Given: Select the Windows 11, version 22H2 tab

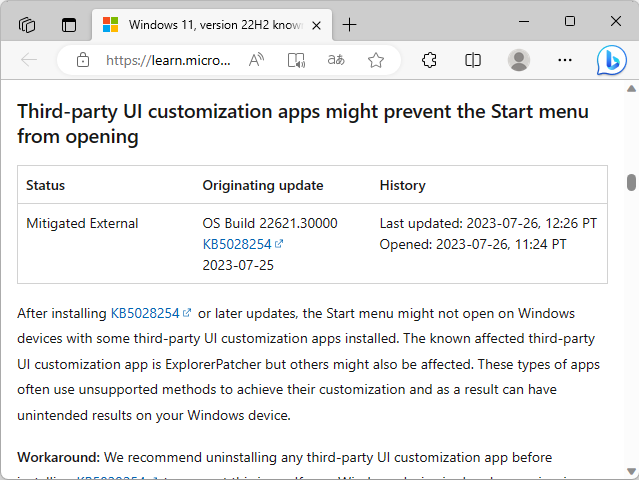Looking at the screenshot, I should (x=212, y=25).
